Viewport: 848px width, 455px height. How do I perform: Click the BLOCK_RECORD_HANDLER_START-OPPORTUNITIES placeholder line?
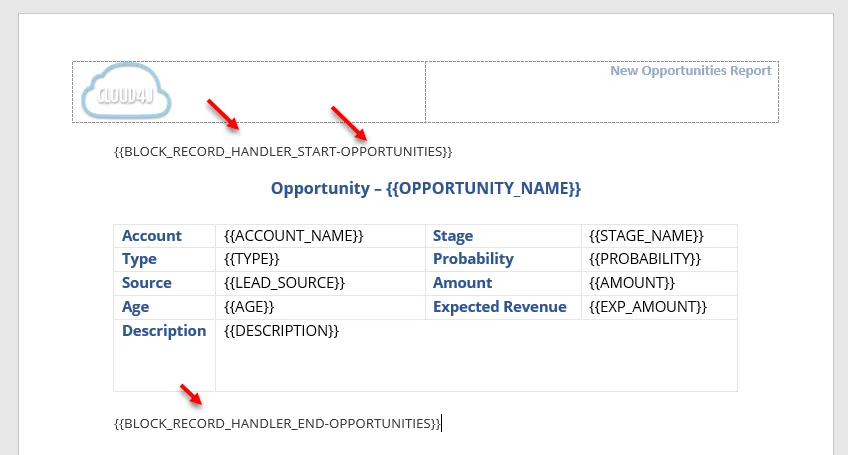pyautogui.click(x=283, y=151)
